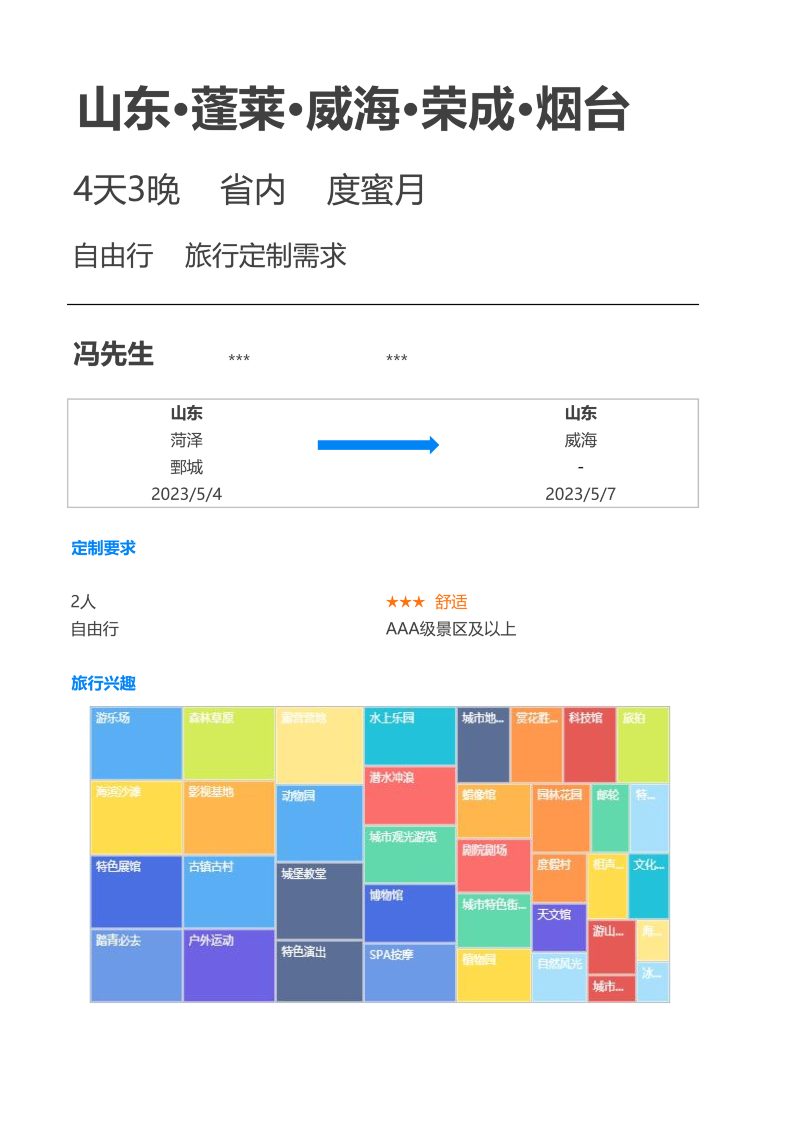Select the 天文馆 treemap tile

coord(559,928)
